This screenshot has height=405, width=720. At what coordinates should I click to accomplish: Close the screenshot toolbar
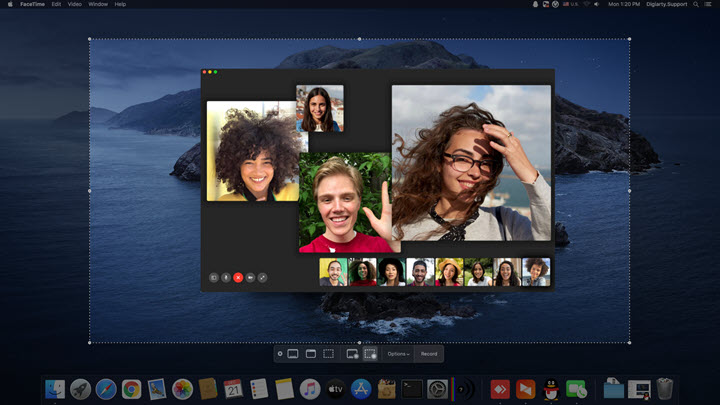tap(280, 354)
